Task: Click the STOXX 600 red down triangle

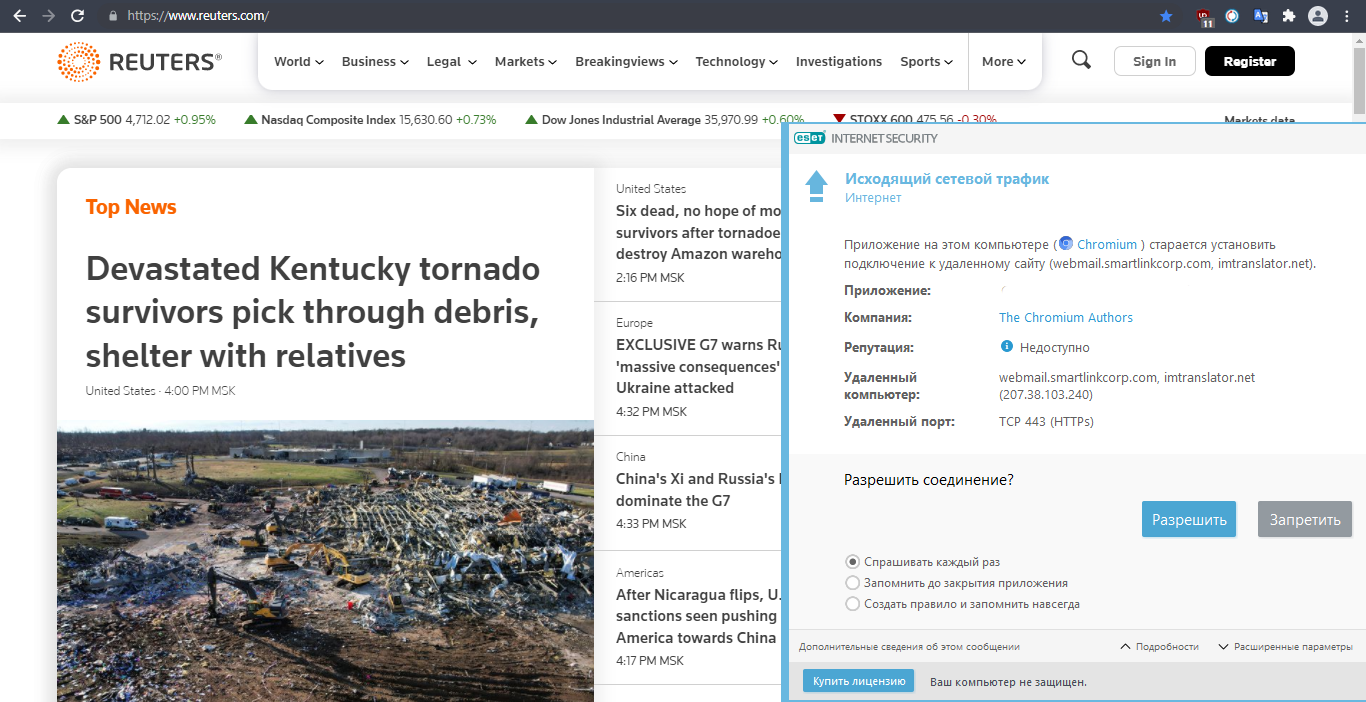Action: [x=839, y=119]
